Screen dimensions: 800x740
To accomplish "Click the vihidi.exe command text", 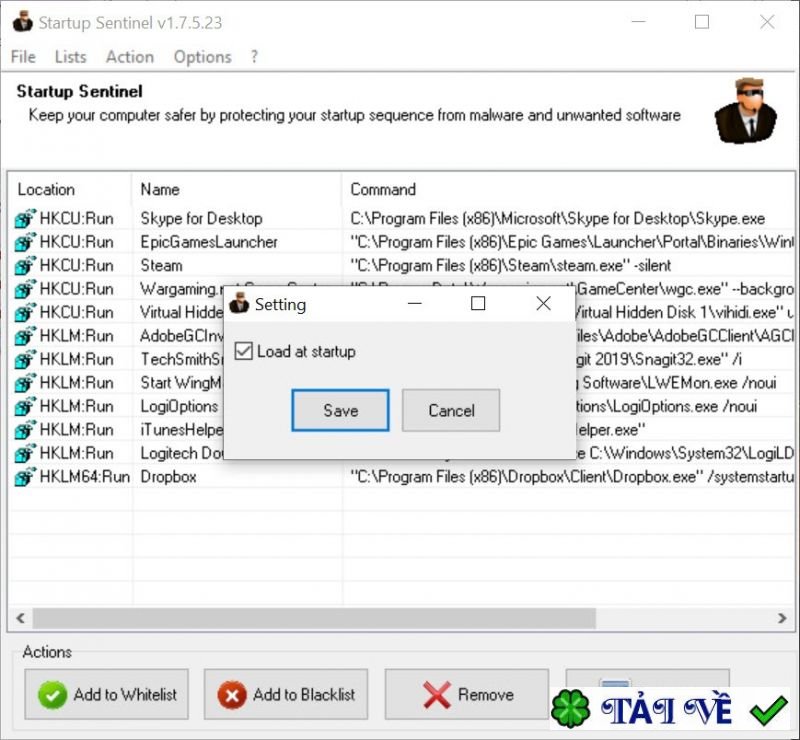I will click(685, 312).
